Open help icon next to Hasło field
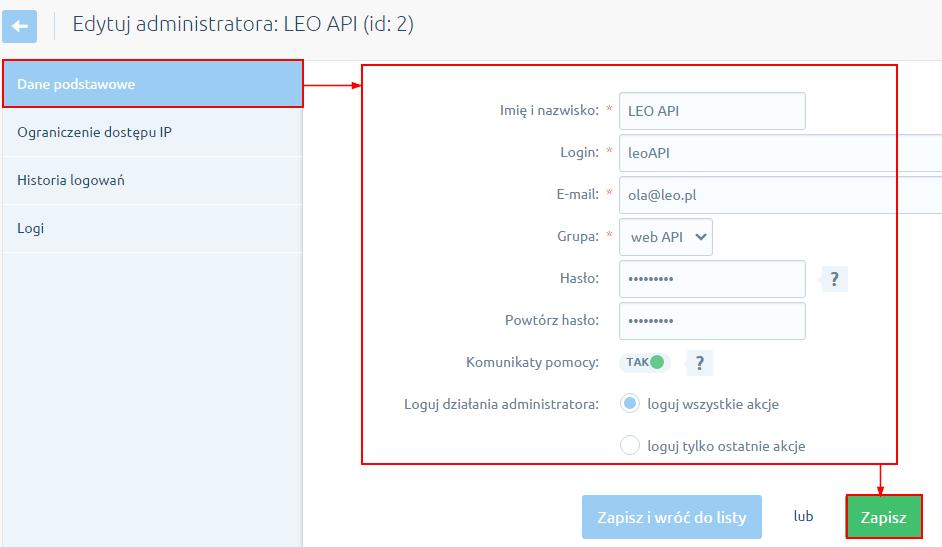 point(834,279)
